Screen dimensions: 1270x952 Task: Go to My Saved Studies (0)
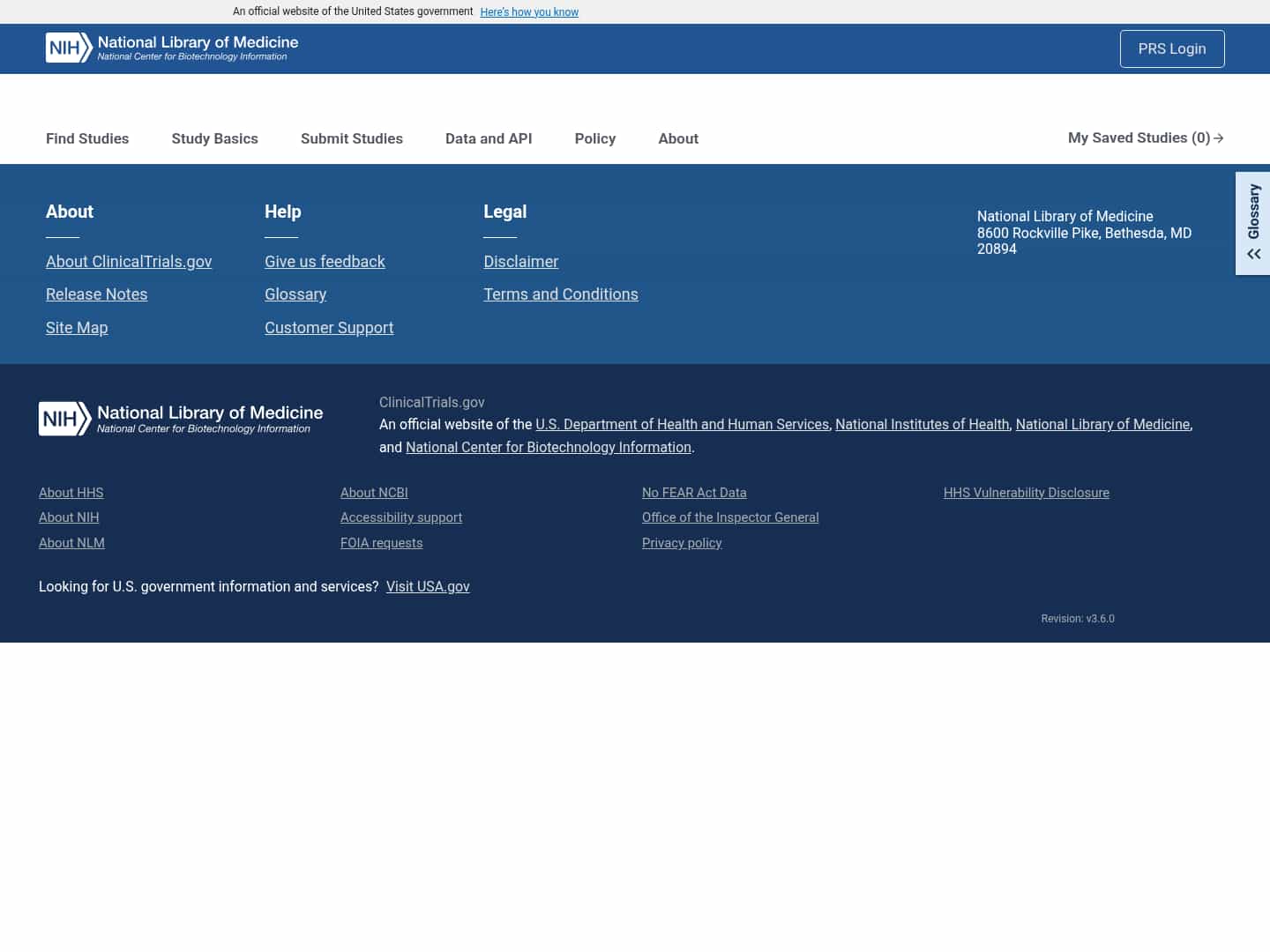pos(1146,138)
